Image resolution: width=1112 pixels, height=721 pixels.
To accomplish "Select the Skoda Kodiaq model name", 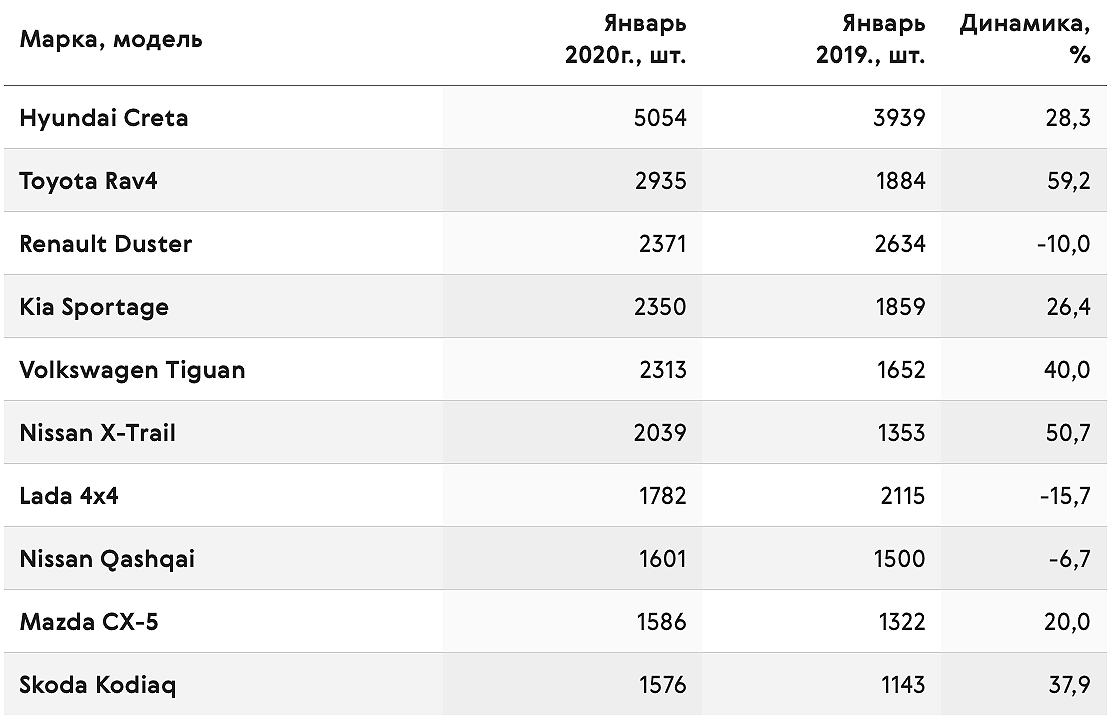I will (98, 686).
